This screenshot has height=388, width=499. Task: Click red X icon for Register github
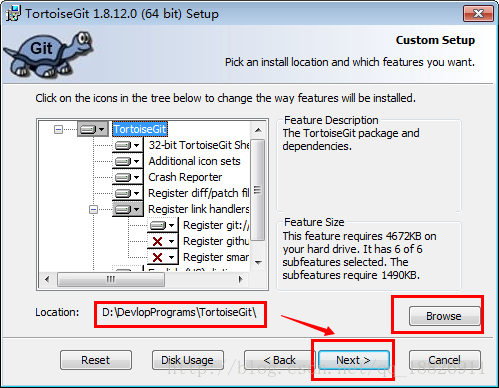pyautogui.click(x=162, y=241)
